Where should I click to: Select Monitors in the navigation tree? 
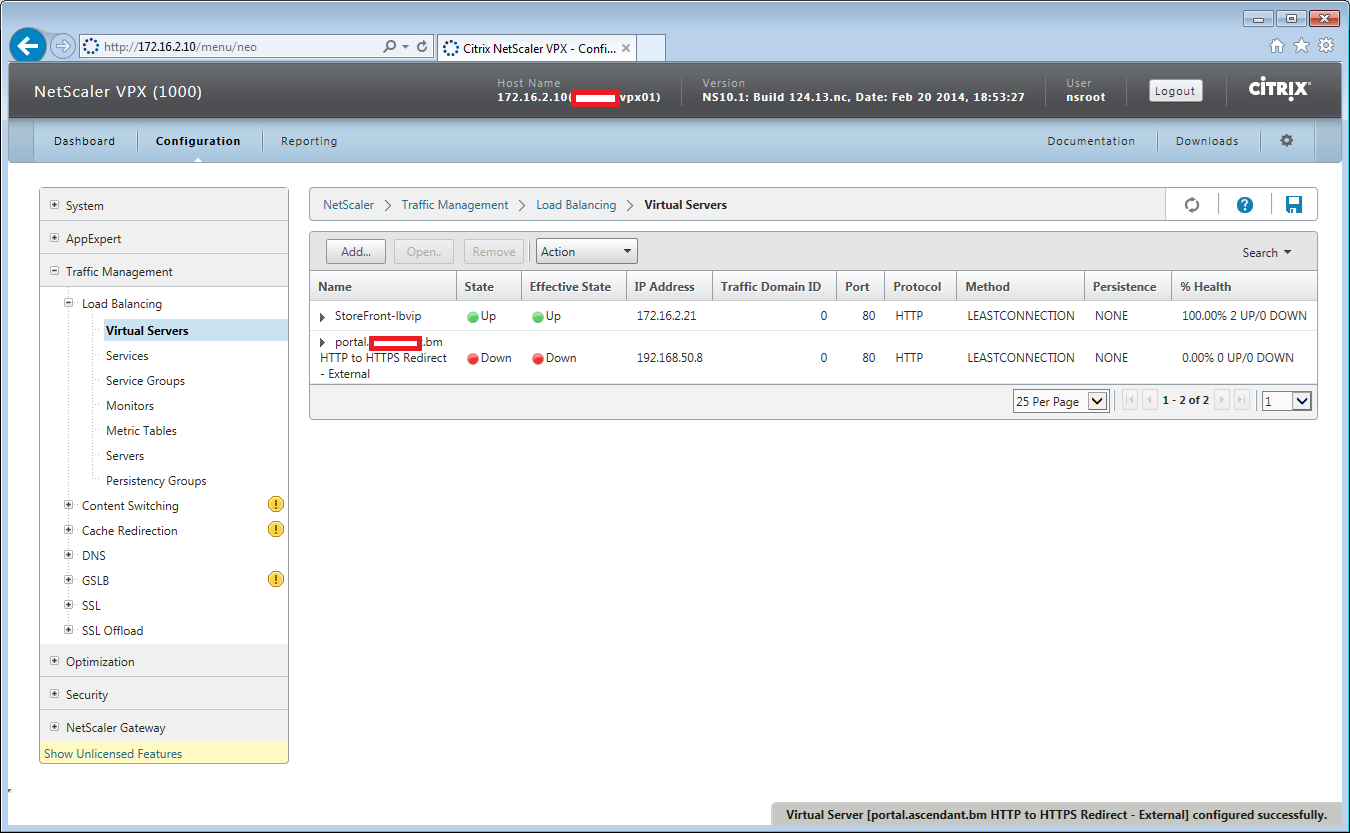(x=130, y=406)
